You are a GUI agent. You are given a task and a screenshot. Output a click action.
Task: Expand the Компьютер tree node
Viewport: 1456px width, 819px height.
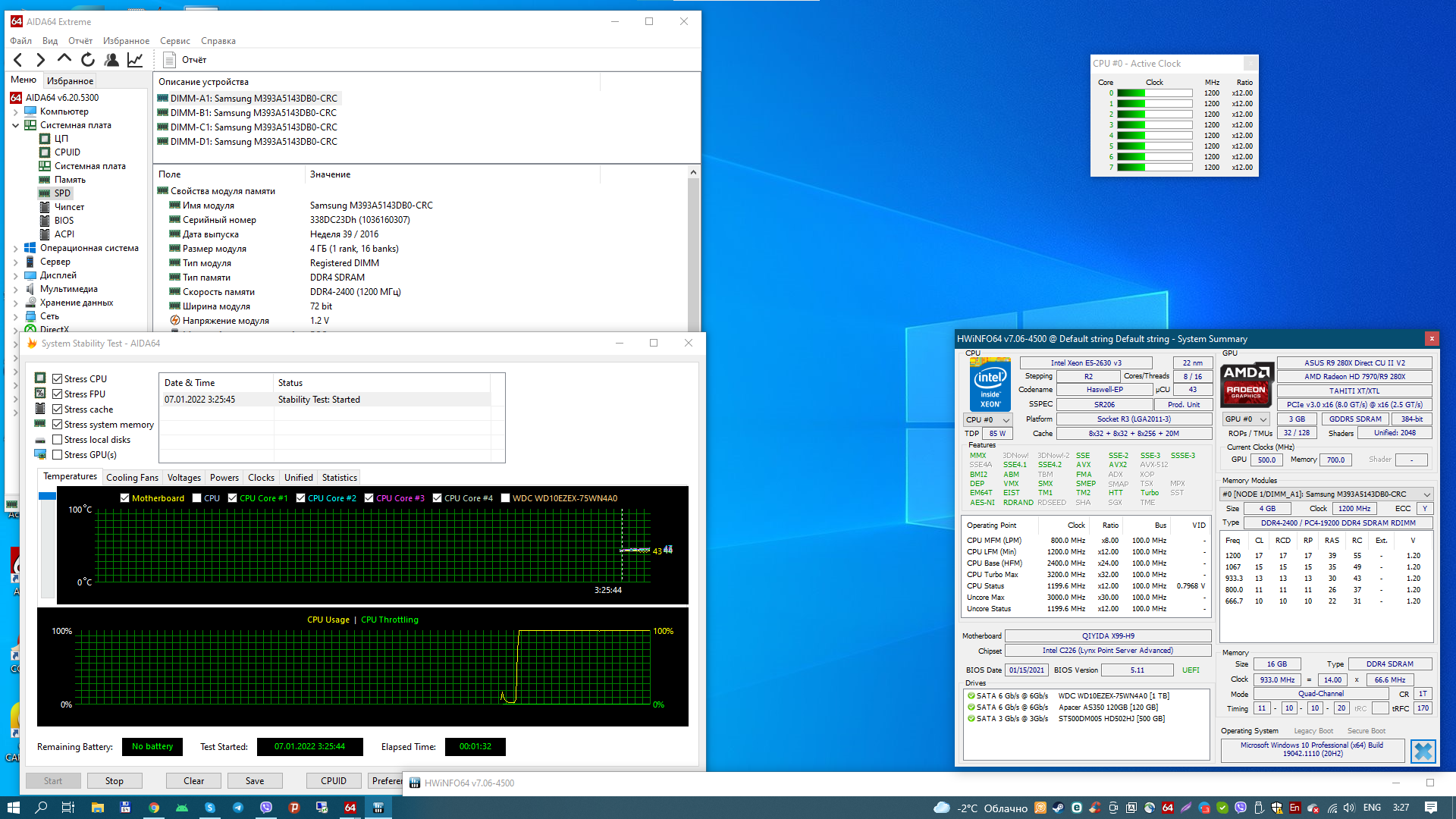15,111
